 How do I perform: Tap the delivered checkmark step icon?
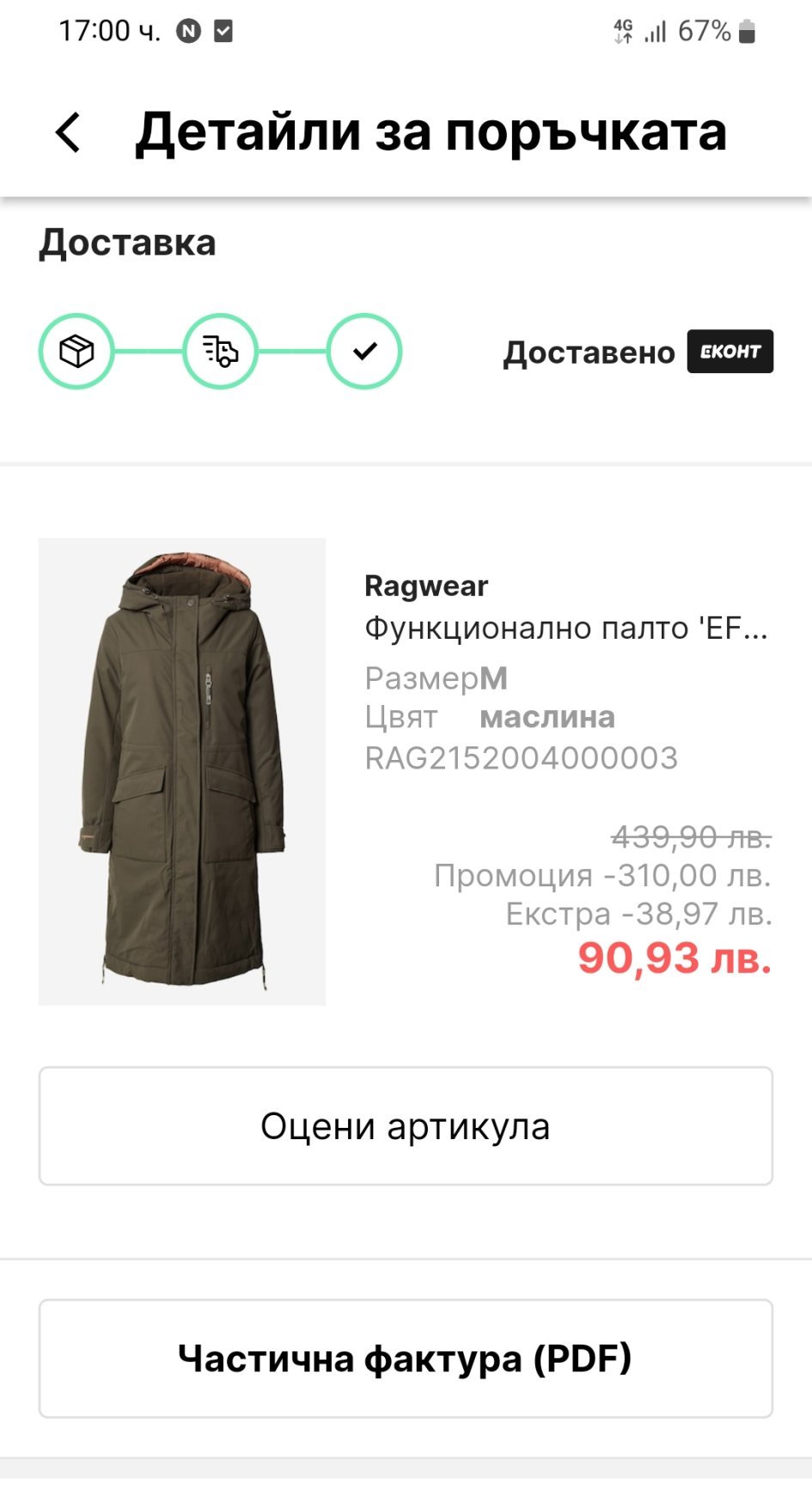(364, 352)
